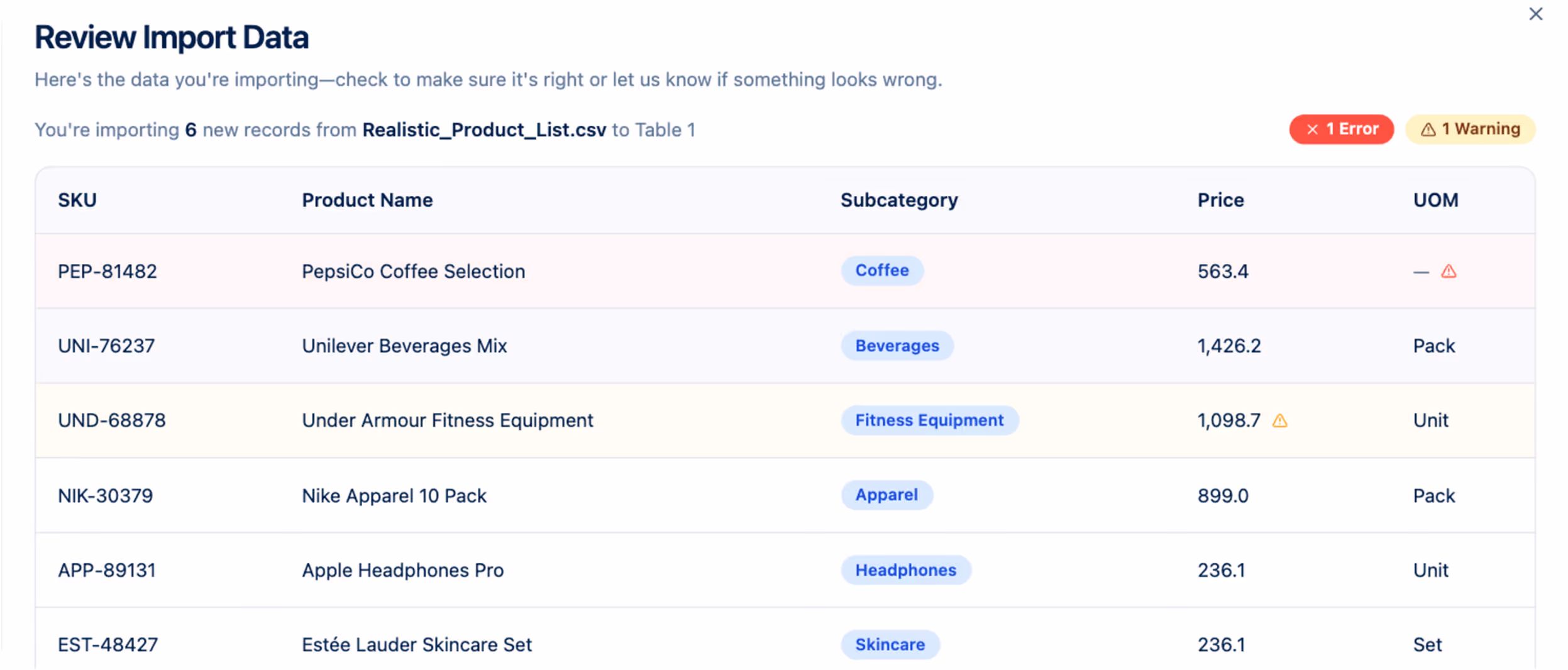Screen dimensions: 1568x670
Task: Select the Realistic_Product_List.csv file name
Action: 485,129
